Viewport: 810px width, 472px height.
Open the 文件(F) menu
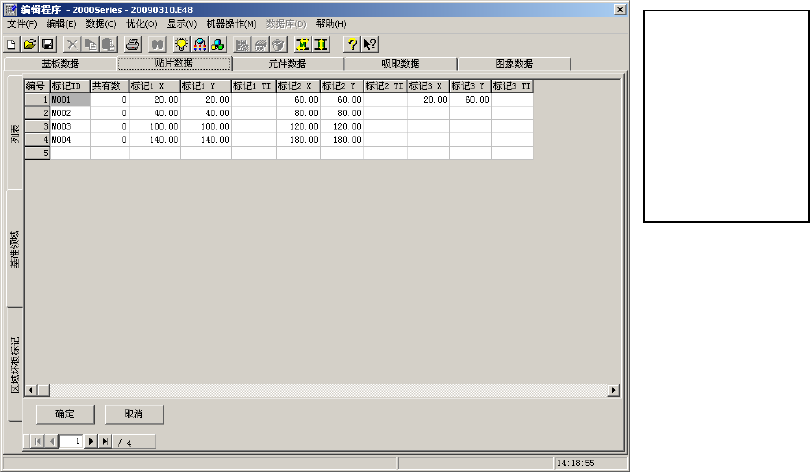[x=22, y=23]
